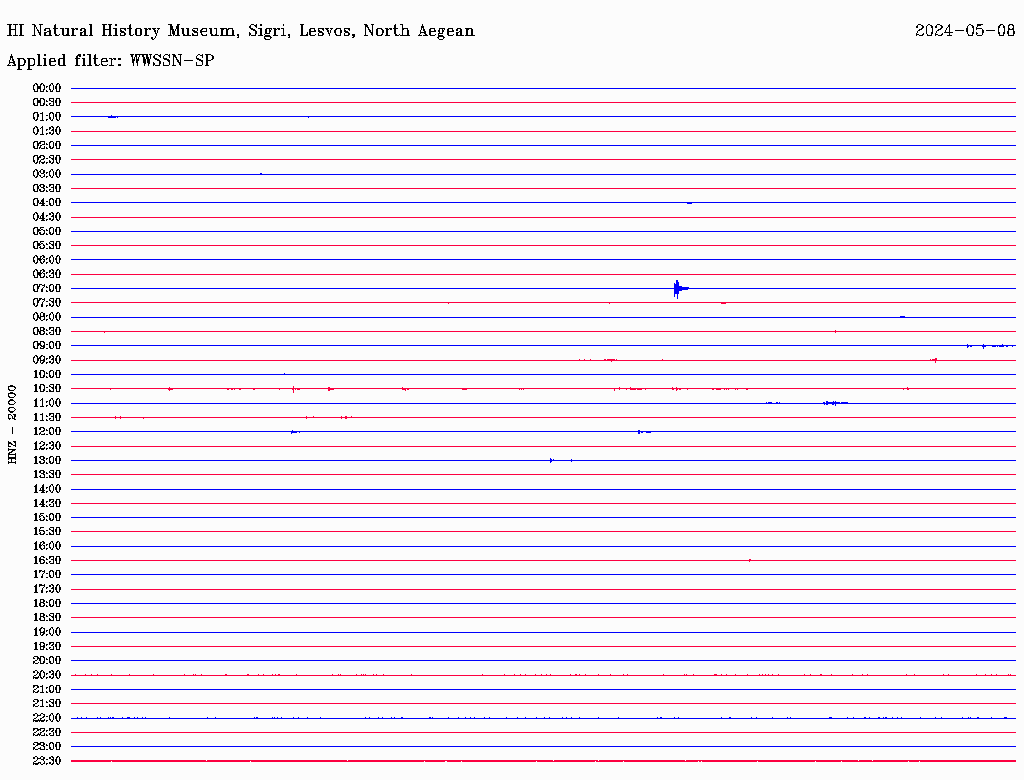Click the 21:30 time label

[47, 704]
